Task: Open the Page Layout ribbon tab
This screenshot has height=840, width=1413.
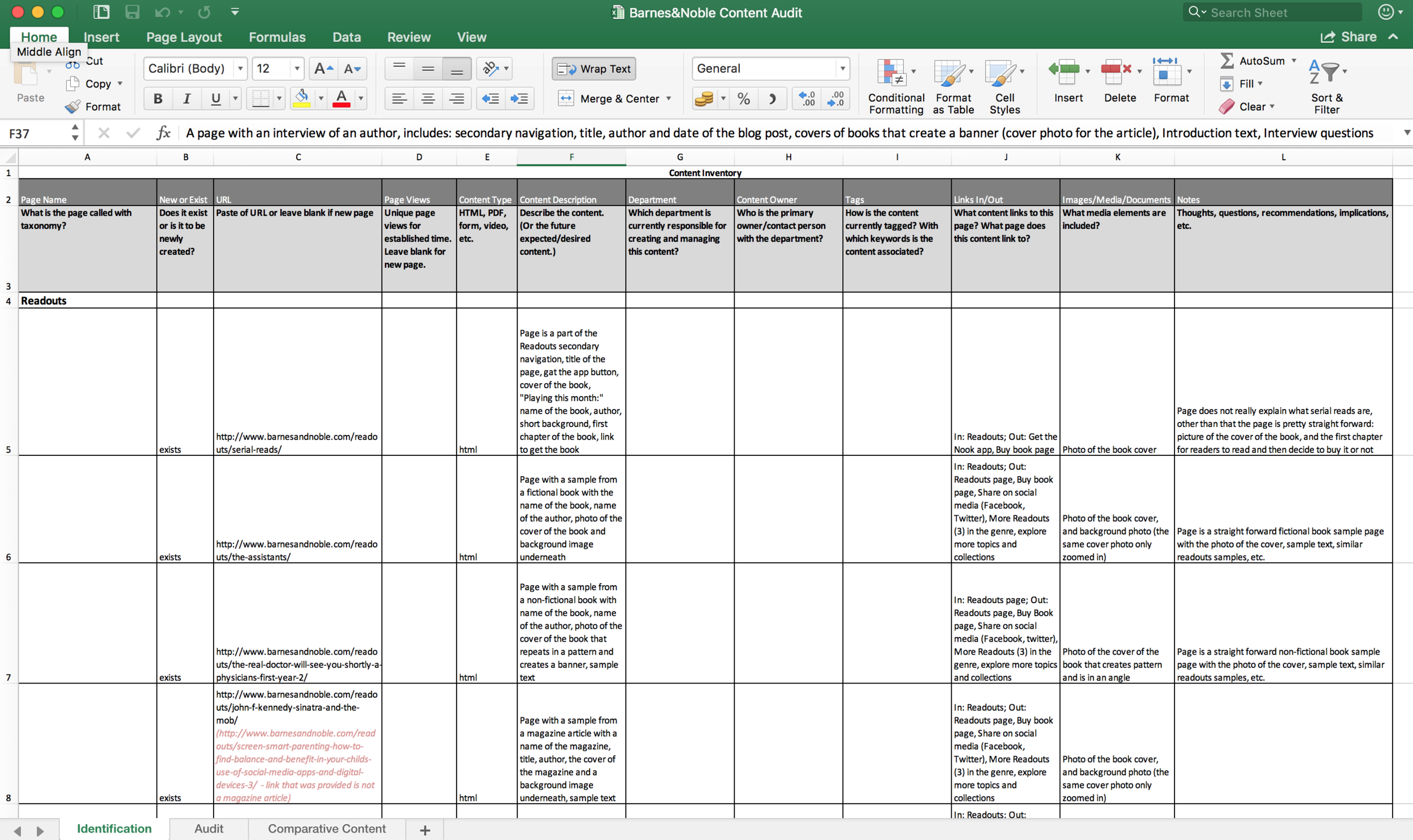Action: point(184,37)
